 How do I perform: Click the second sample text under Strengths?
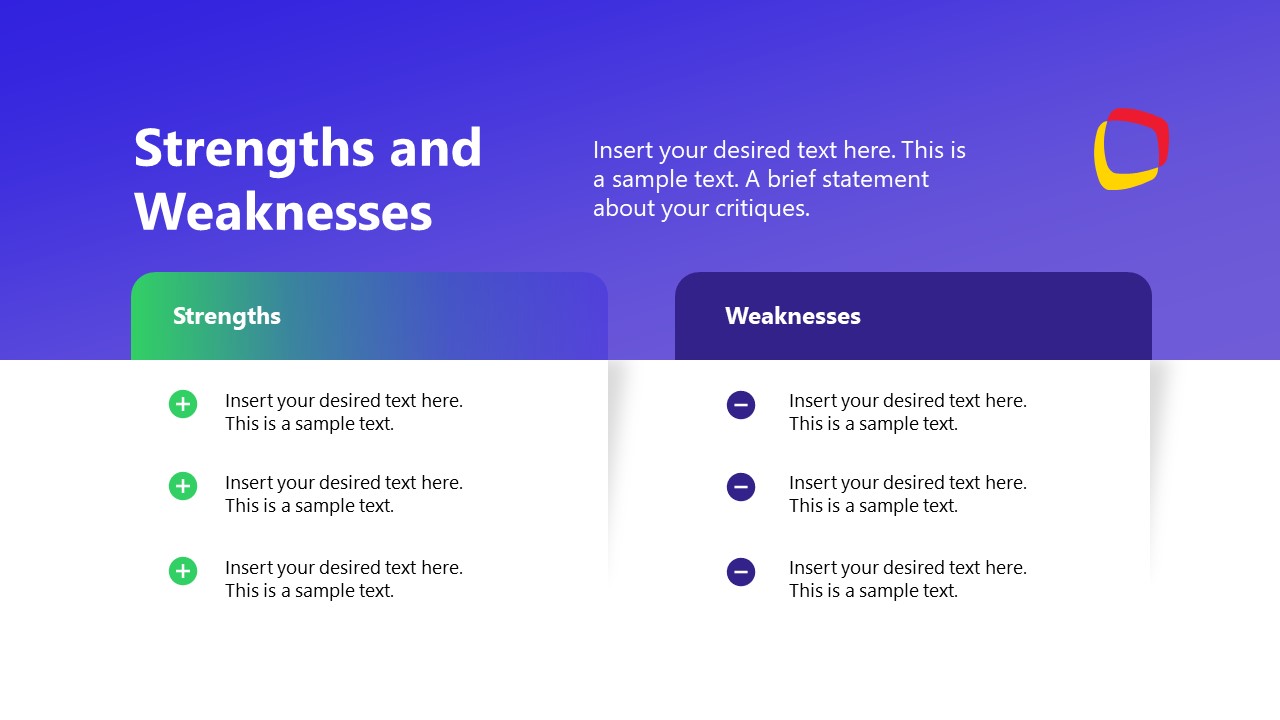click(x=344, y=494)
